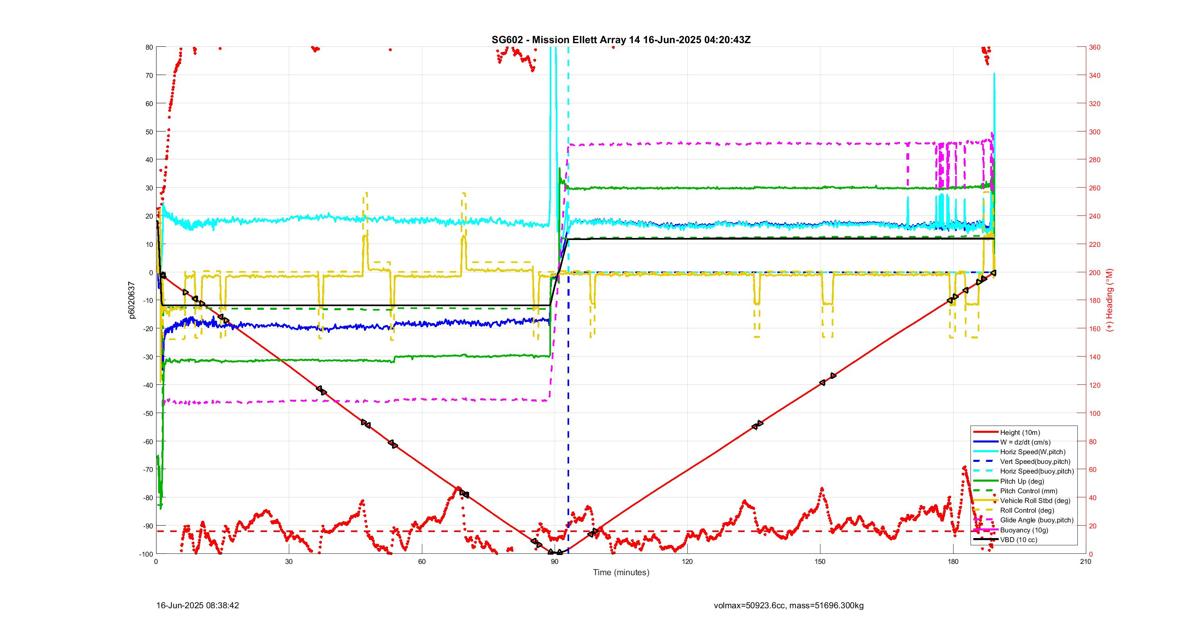Click the red Height line swatch in legend
Image resolution: width=1200 pixels, height=622 pixels.
pos(986,432)
